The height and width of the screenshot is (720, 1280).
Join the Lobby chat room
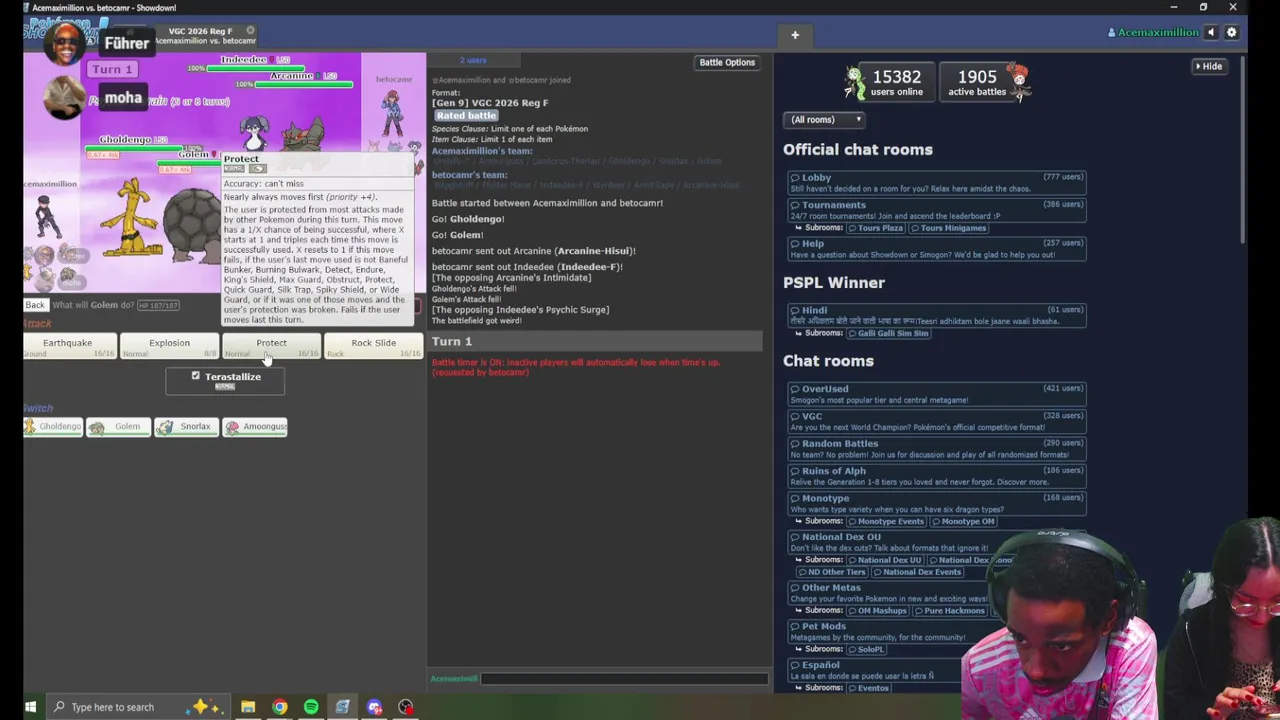pyautogui.click(x=936, y=182)
